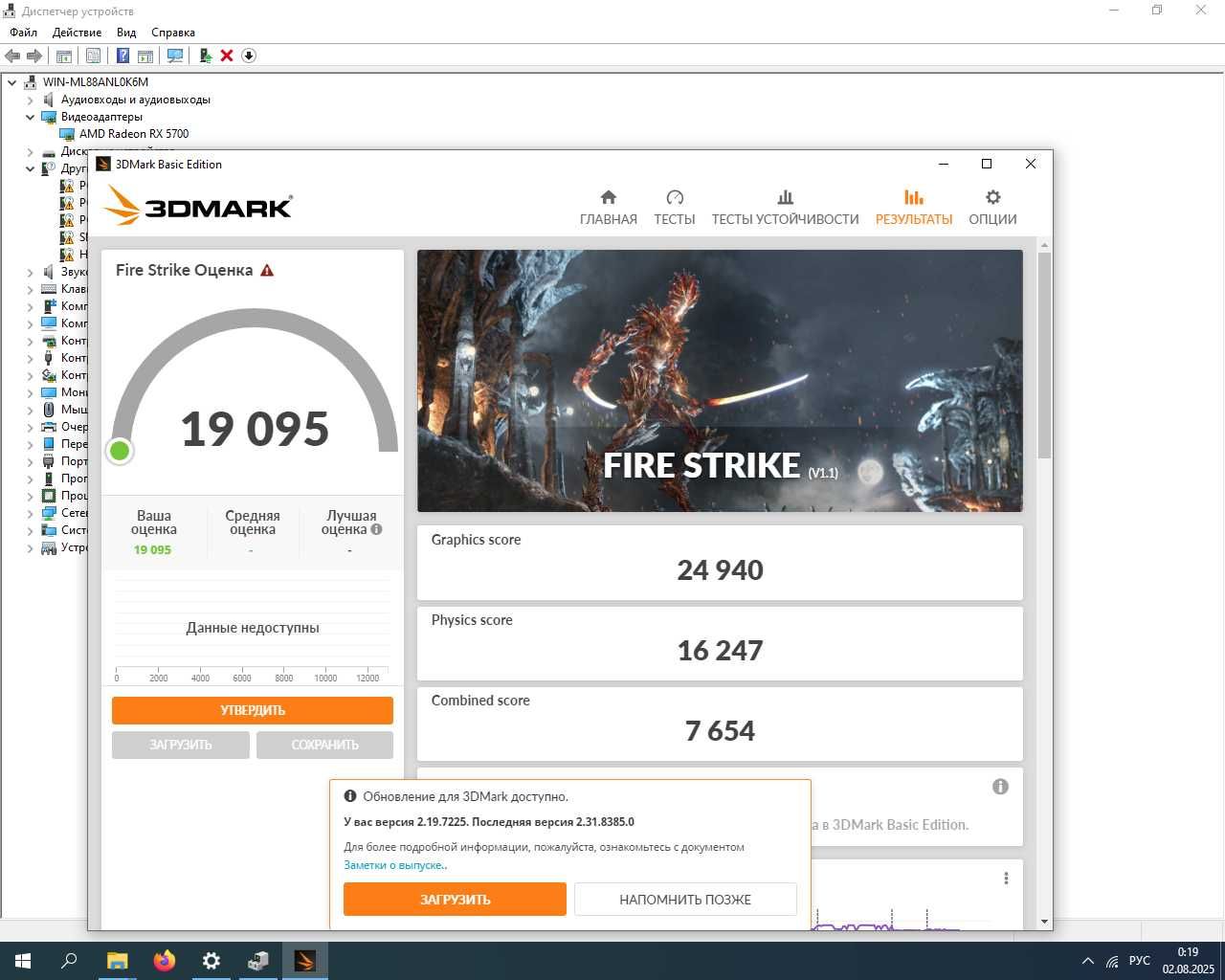Click the СОХРАНИТЬ button
Screen dimensions: 1225x980
tap(324, 745)
